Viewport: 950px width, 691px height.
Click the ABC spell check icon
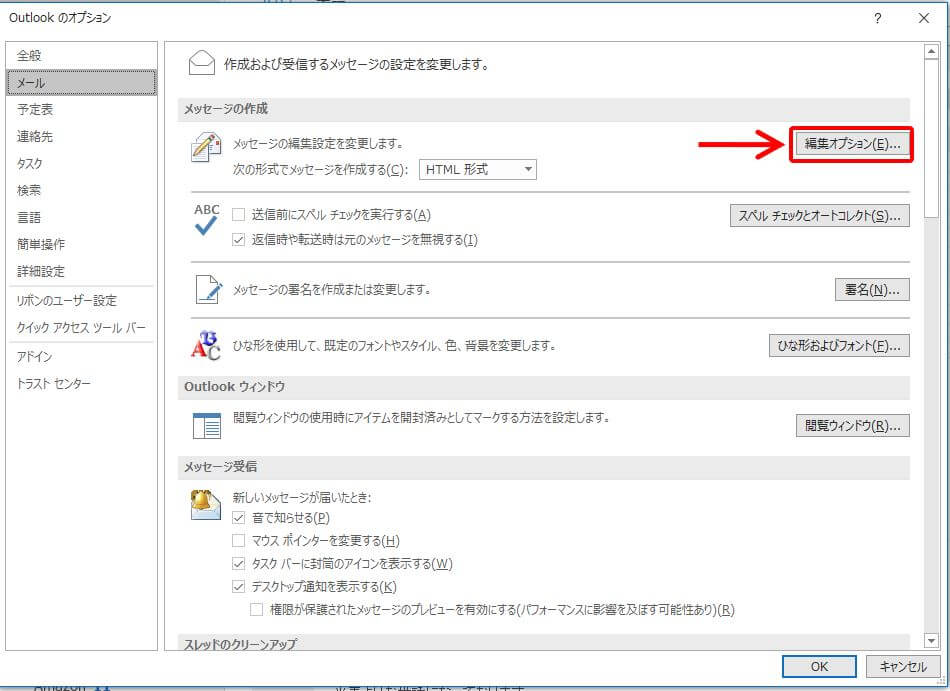pyautogui.click(x=206, y=220)
